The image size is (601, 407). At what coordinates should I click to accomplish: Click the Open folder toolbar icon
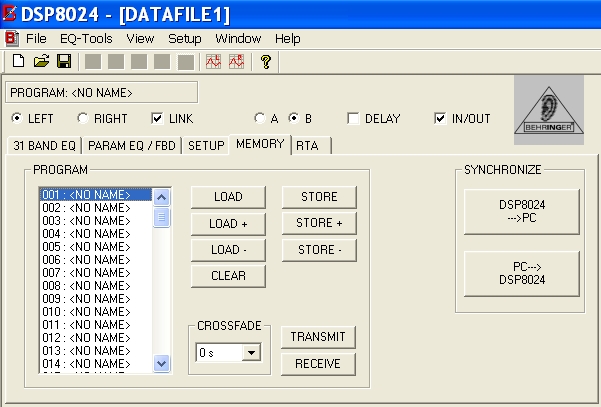pyautogui.click(x=41, y=61)
